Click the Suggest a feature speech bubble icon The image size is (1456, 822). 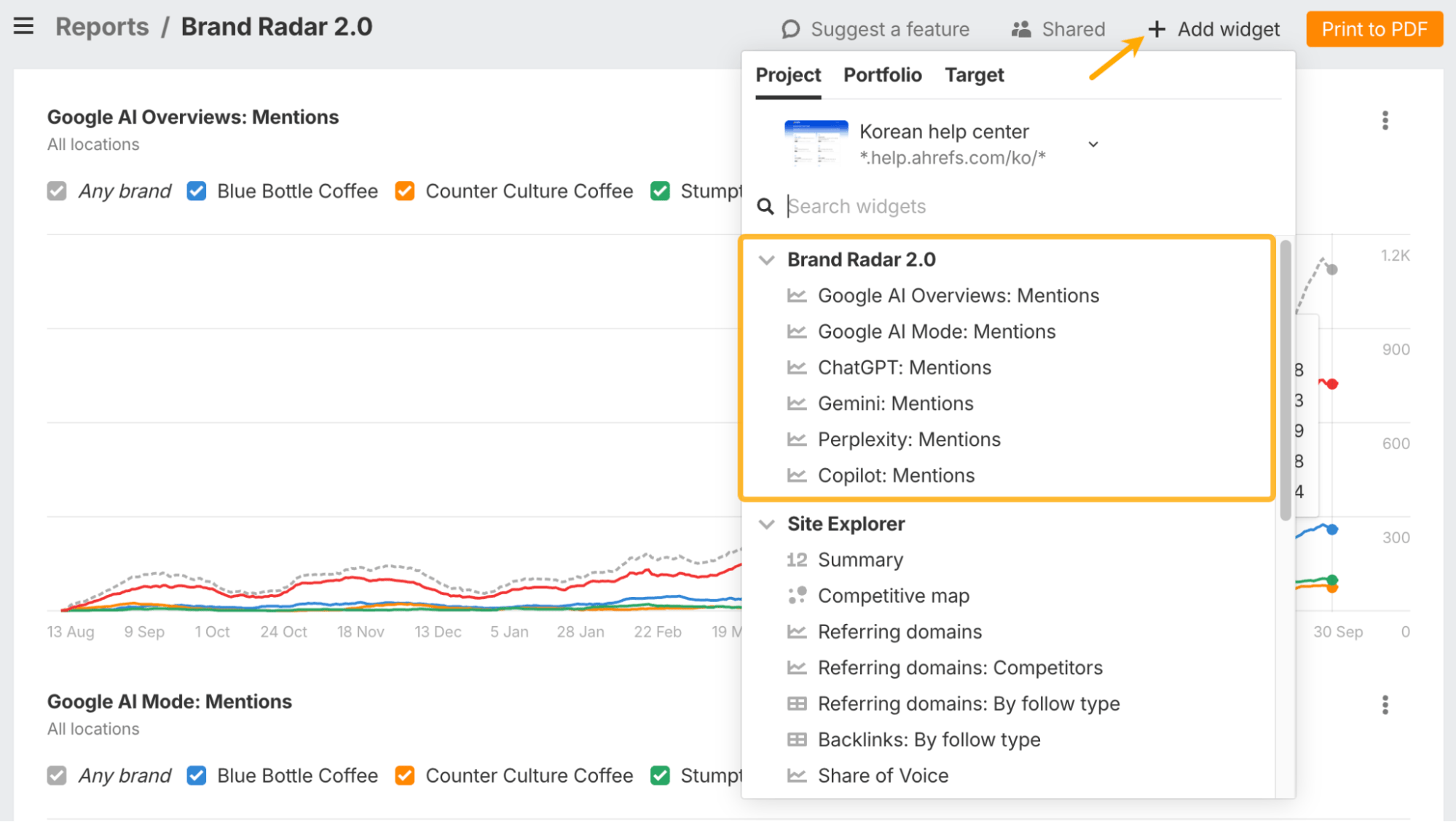[790, 29]
